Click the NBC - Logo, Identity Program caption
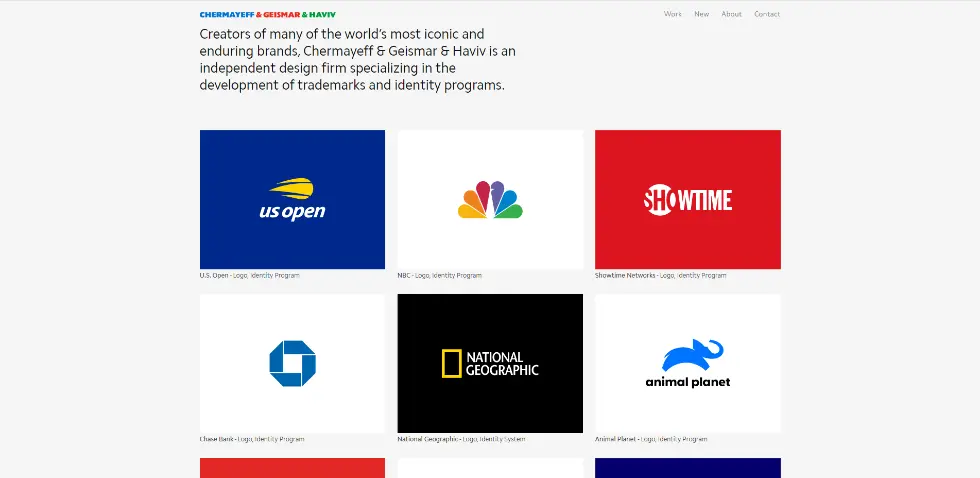Image resolution: width=980 pixels, height=478 pixels. tap(439, 276)
